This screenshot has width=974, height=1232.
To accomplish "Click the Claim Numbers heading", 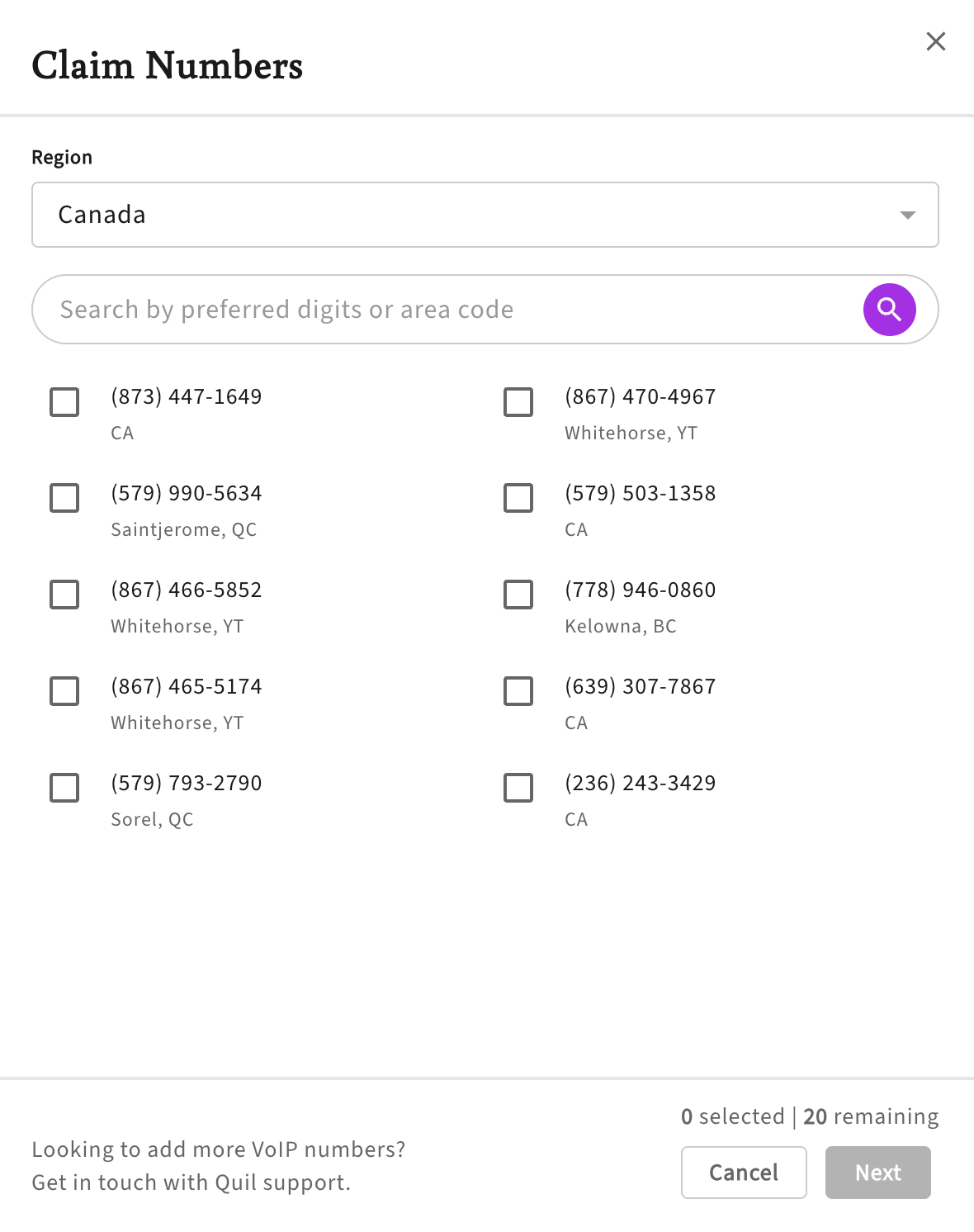I will pyautogui.click(x=168, y=65).
